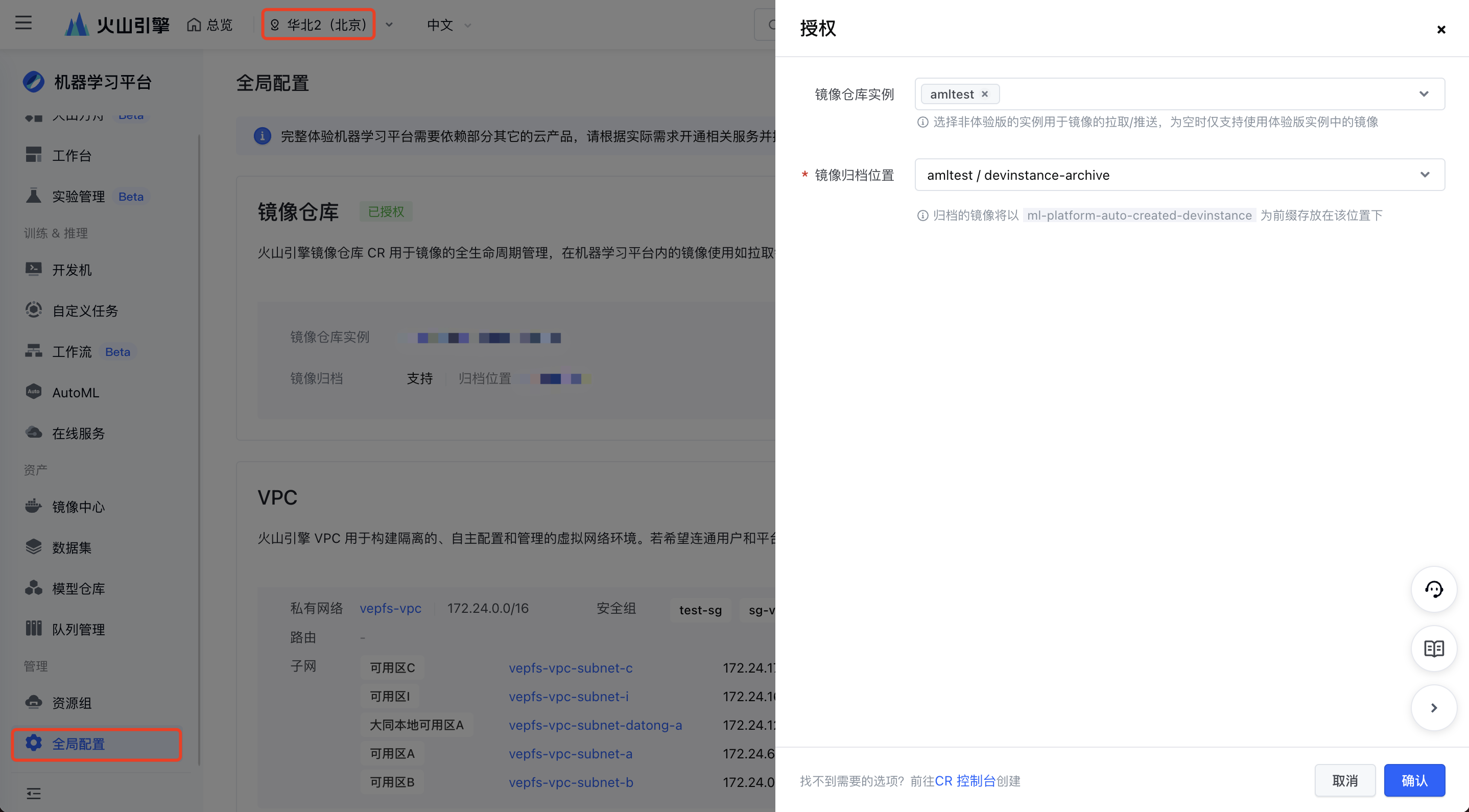
Task: Click the 大同本地可用区A zone tag
Action: tap(416, 725)
